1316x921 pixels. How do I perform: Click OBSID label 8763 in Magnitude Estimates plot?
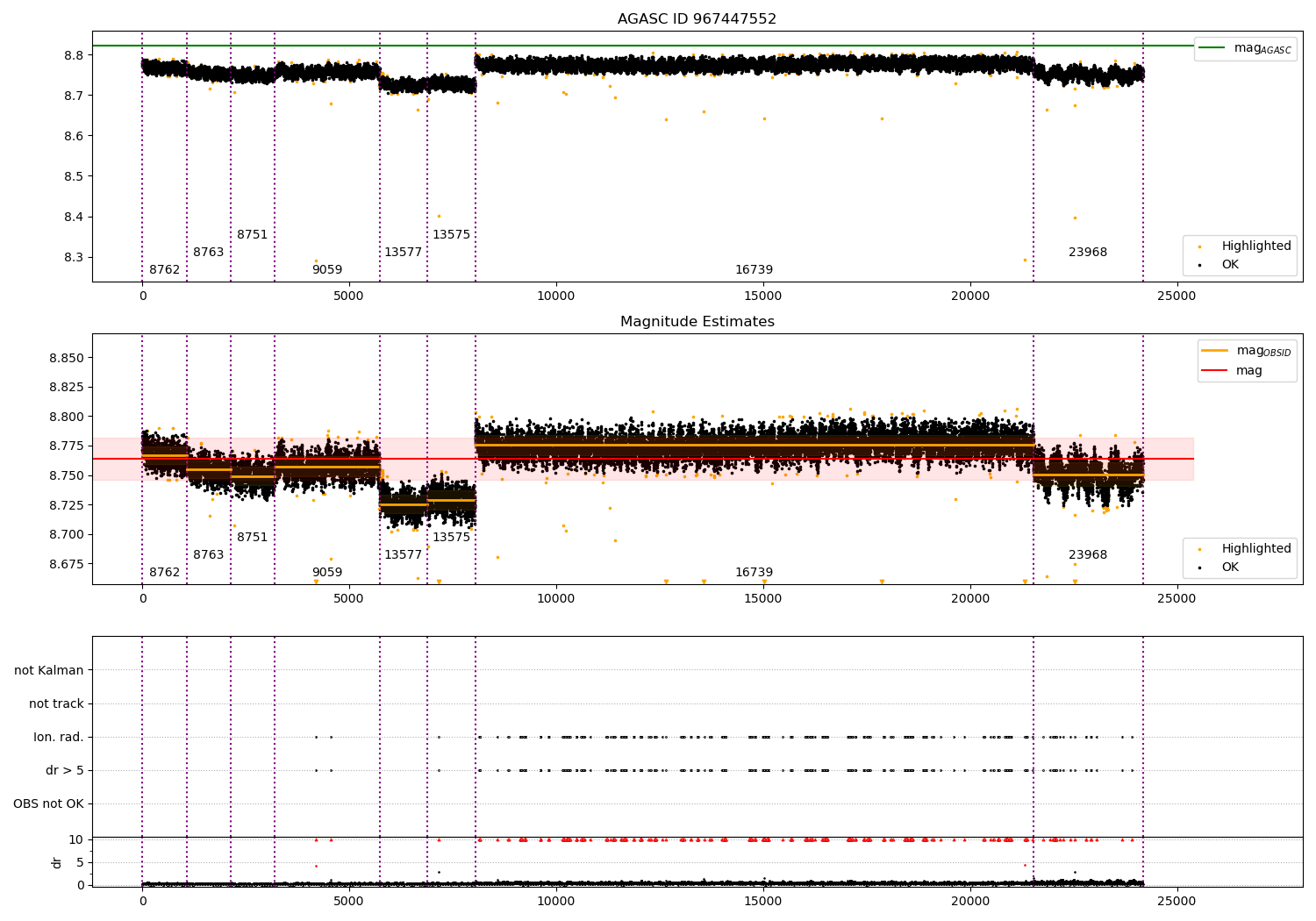coord(208,554)
